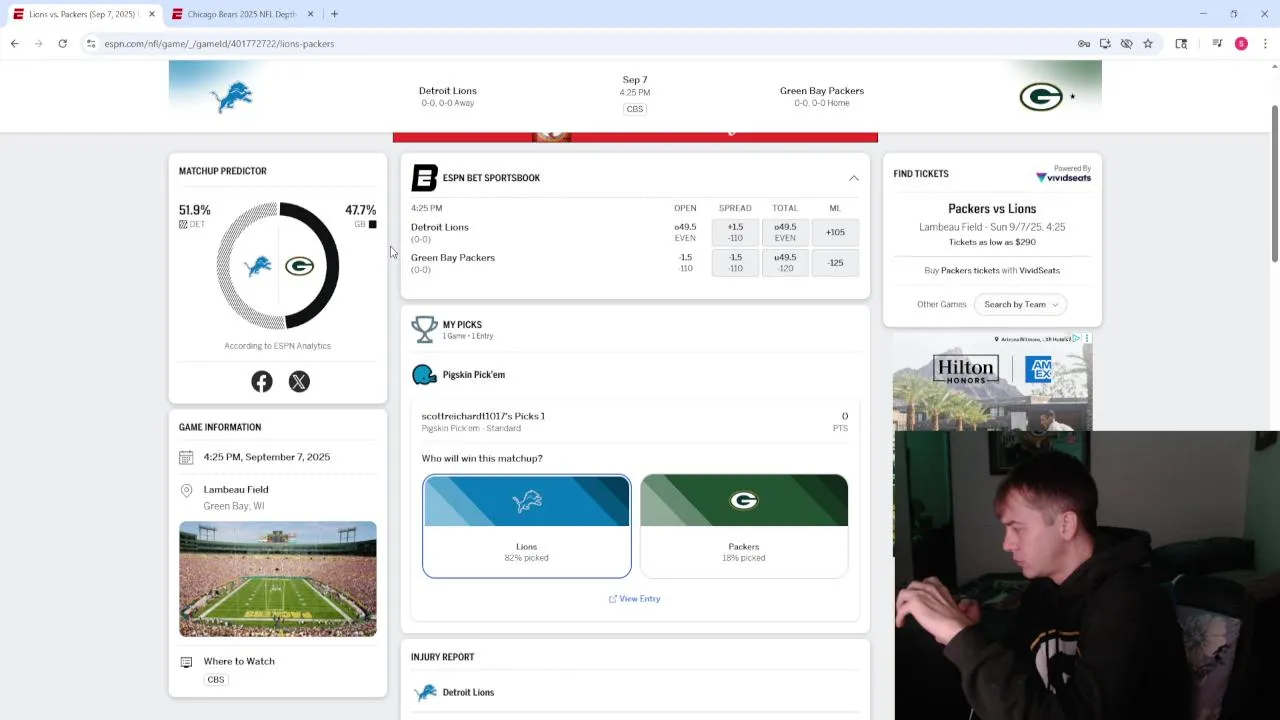
Task: Open site information icon in address bar
Action: [91, 43]
